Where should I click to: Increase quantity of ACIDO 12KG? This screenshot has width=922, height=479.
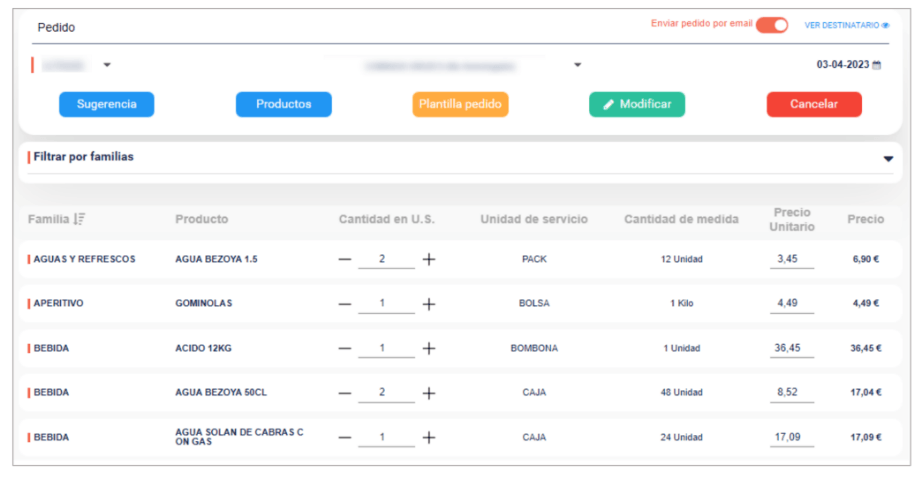[428, 348]
